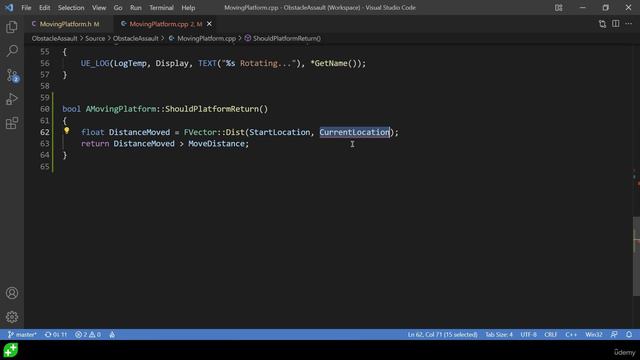Open the Source Control view
Screen dimensions: 640x360
point(12,76)
